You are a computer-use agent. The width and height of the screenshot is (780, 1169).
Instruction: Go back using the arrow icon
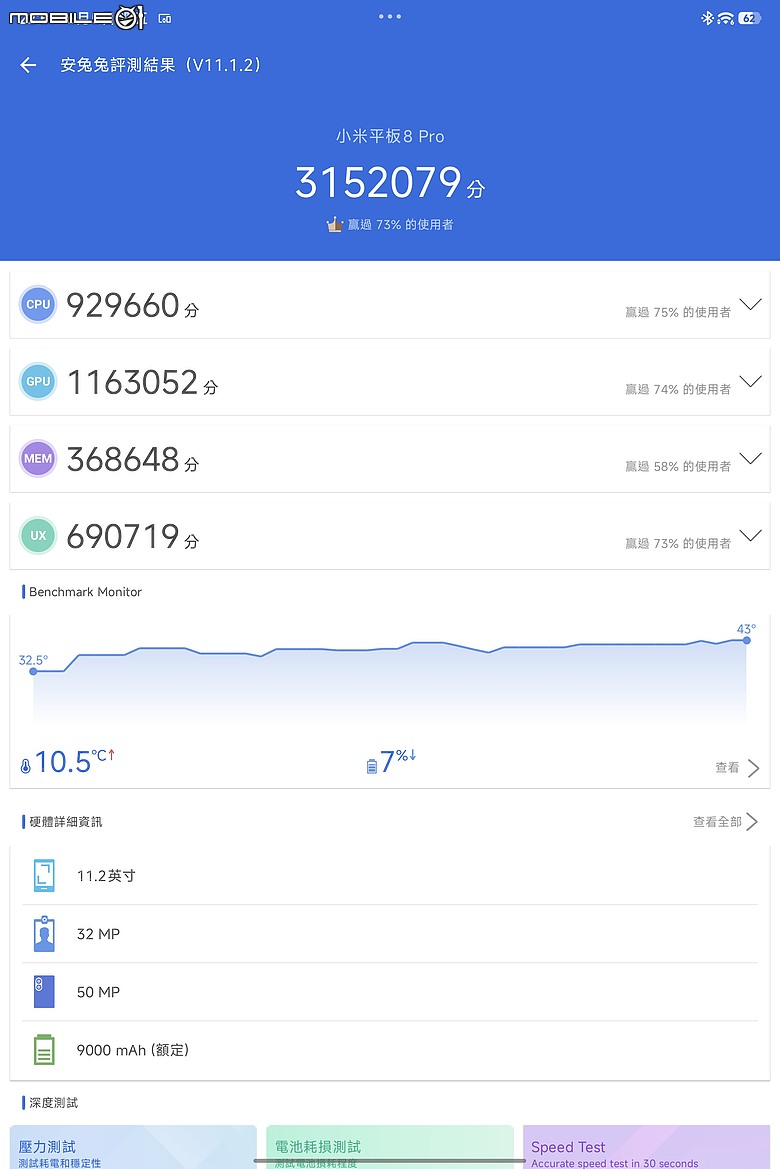point(28,66)
